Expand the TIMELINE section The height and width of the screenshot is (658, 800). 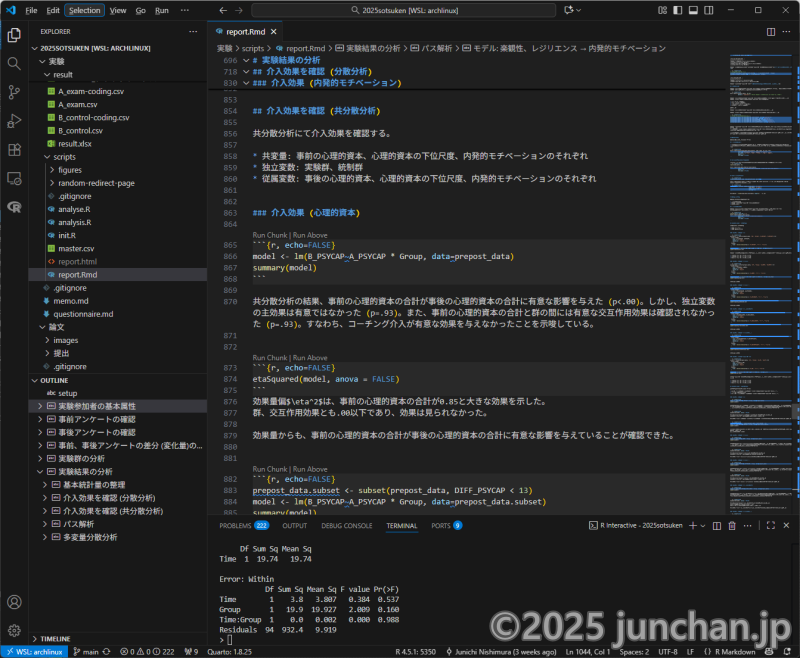tap(55, 638)
